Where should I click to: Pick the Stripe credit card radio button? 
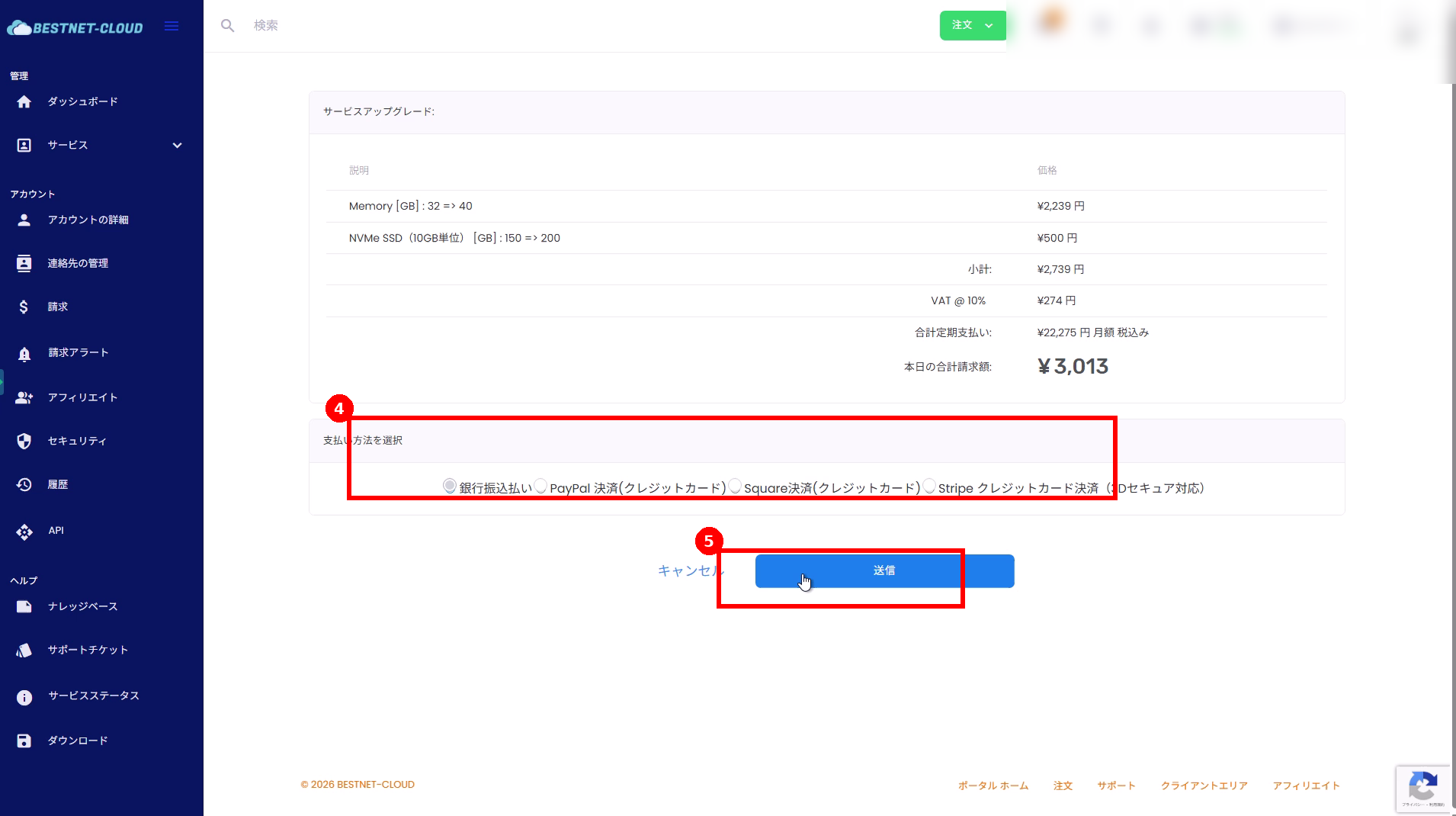point(929,486)
